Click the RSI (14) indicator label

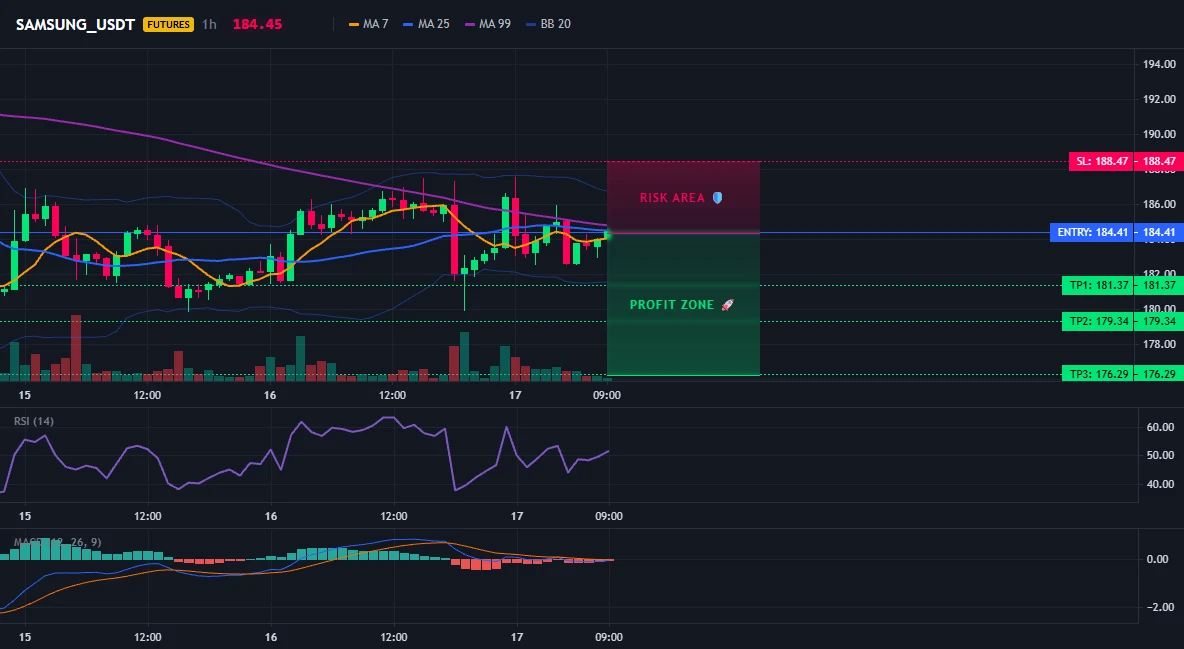(x=34, y=421)
